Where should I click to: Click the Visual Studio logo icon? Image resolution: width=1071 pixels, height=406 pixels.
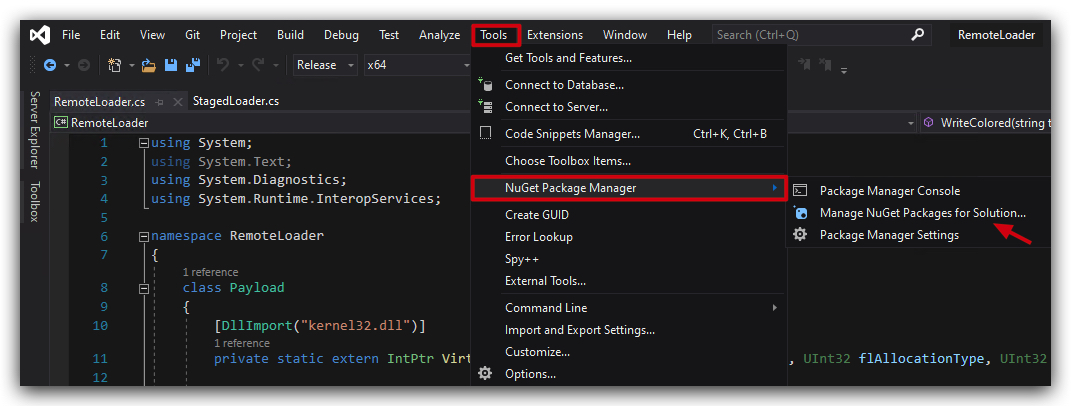coord(39,35)
